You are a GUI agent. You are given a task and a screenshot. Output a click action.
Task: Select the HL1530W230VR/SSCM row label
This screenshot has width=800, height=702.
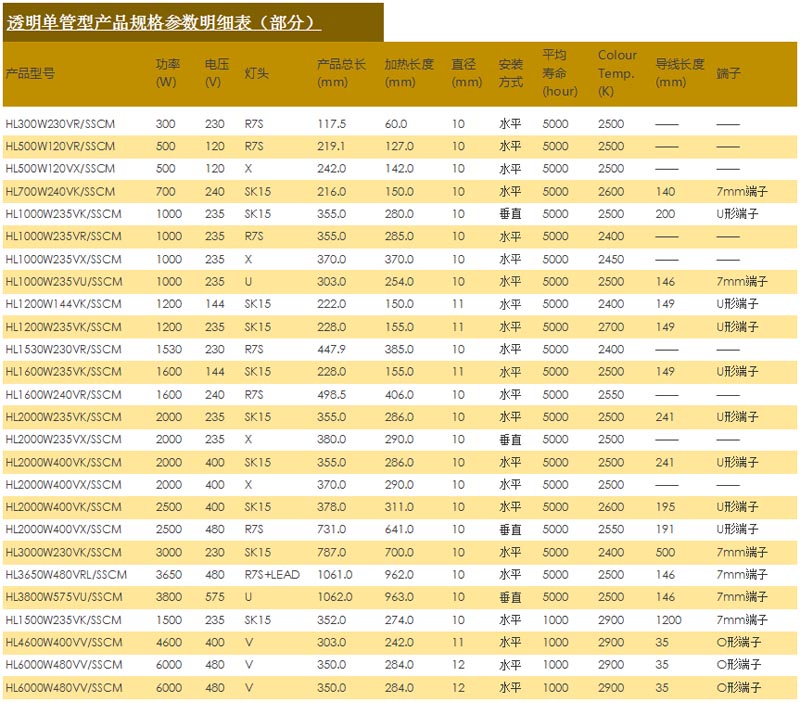(x=63, y=349)
